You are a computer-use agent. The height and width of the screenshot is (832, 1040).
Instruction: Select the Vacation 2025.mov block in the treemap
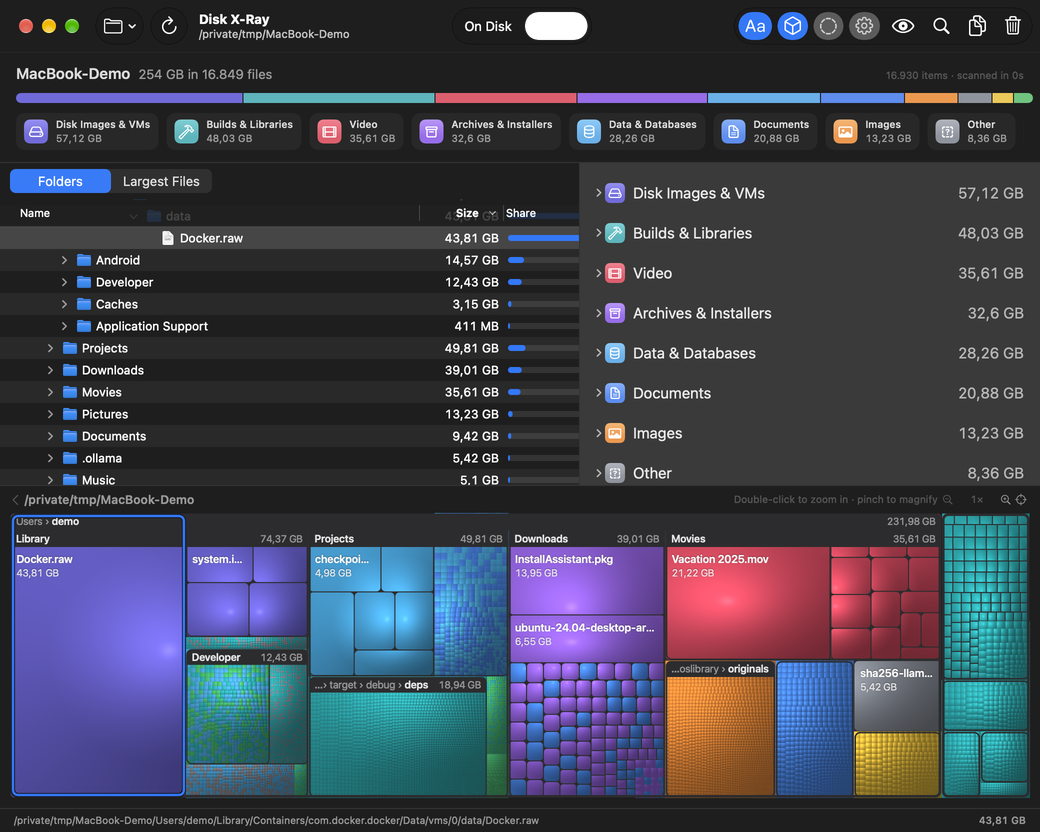(748, 602)
